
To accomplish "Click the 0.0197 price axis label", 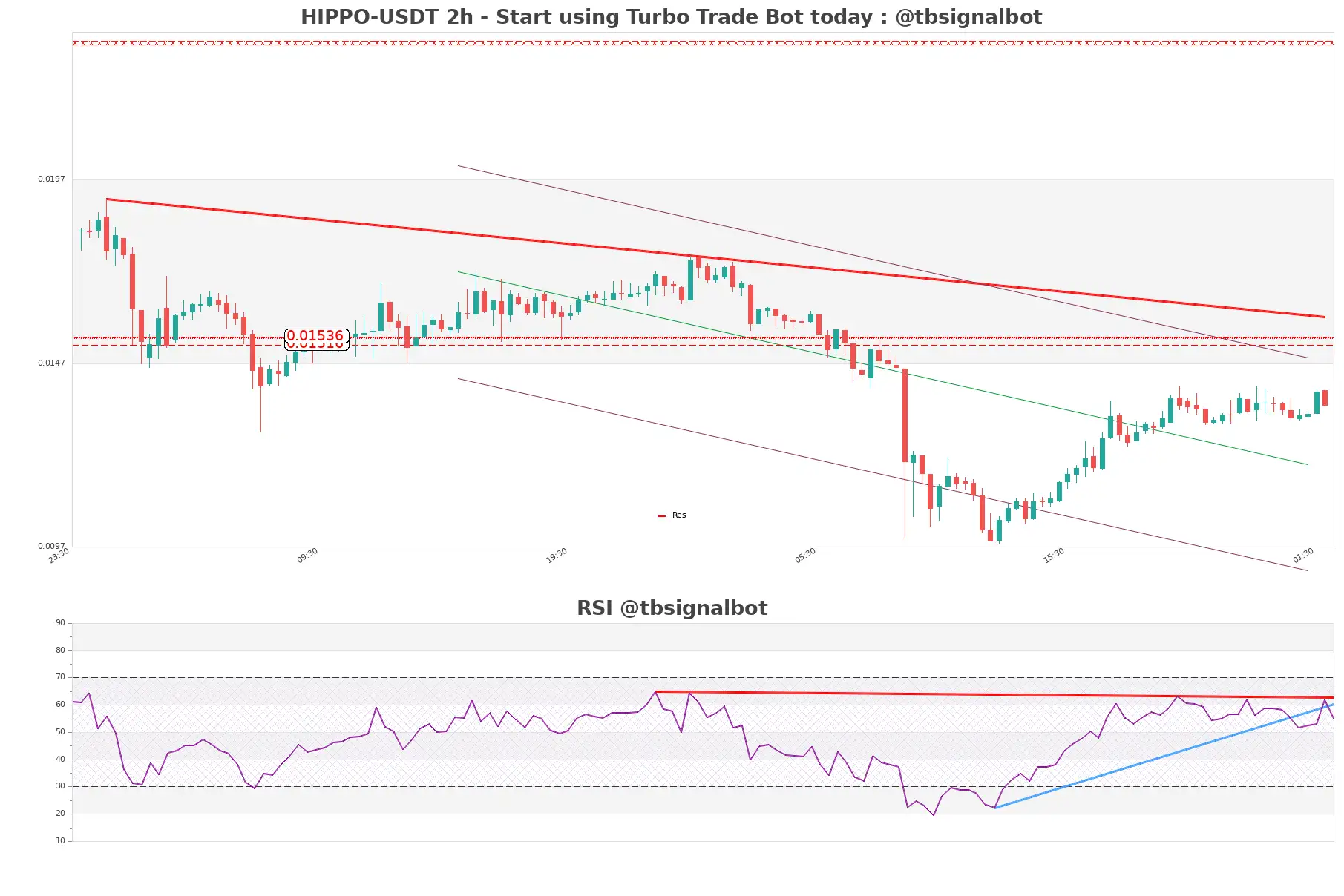I will coord(51,179).
